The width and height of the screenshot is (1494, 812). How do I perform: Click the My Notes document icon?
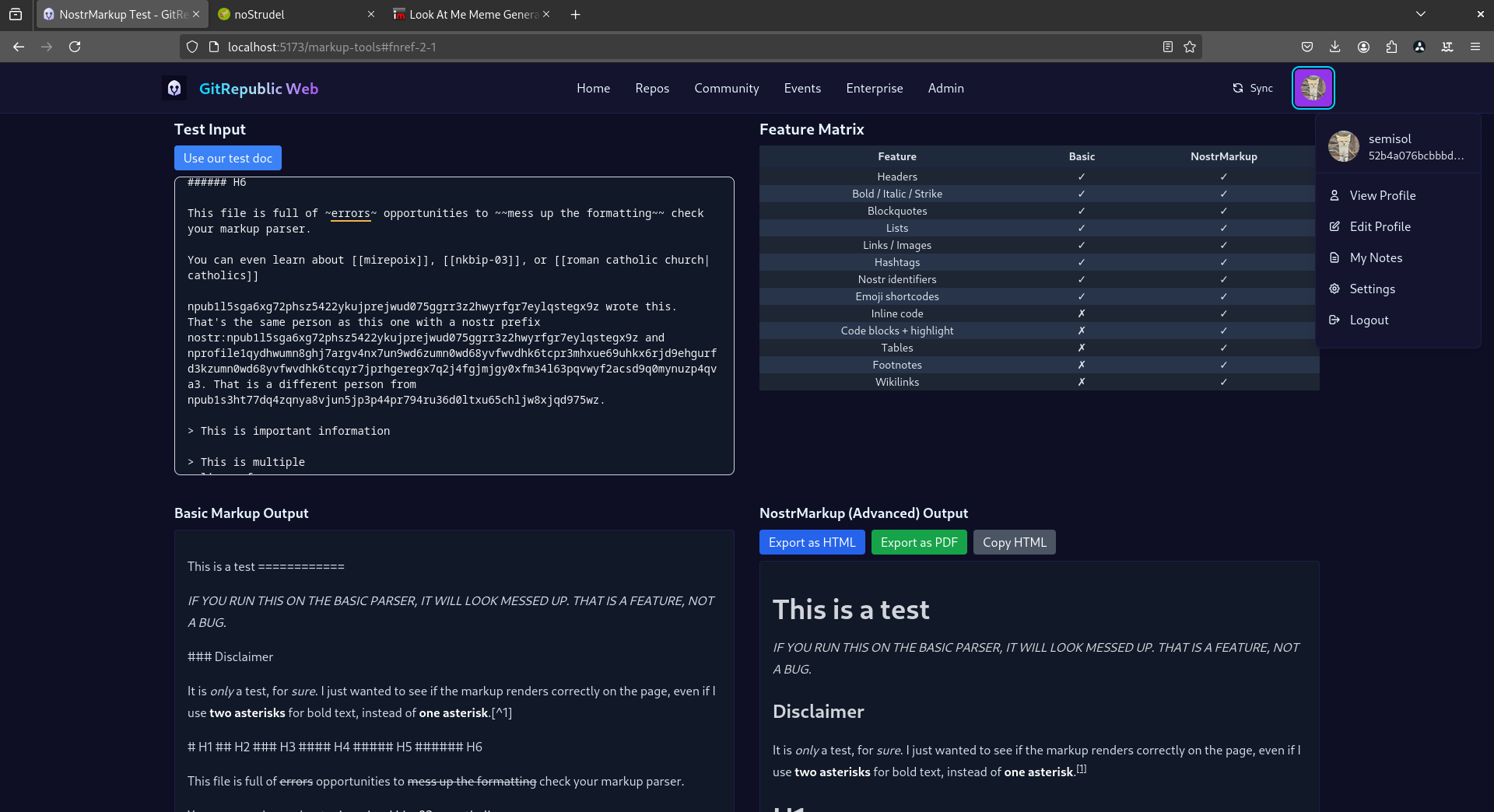pyautogui.click(x=1334, y=257)
